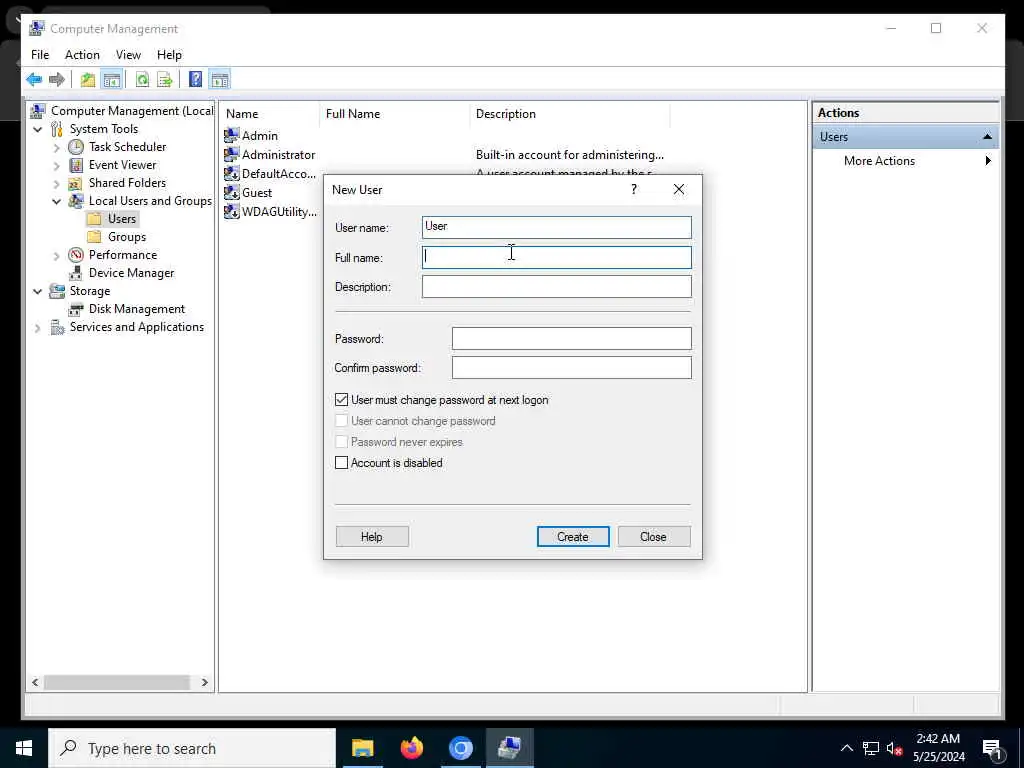The height and width of the screenshot is (768, 1024).
Task: Click the Guest user account icon
Action: pyautogui.click(x=231, y=192)
